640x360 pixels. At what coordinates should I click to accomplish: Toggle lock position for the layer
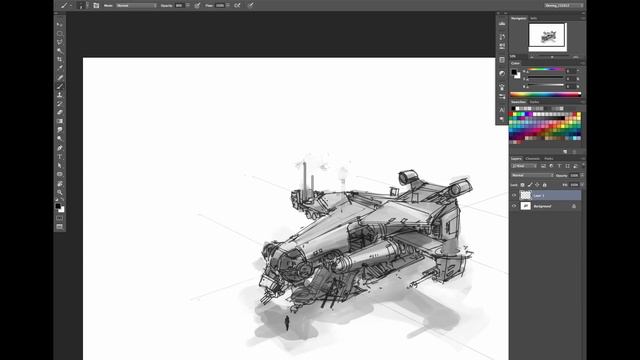[x=537, y=185]
